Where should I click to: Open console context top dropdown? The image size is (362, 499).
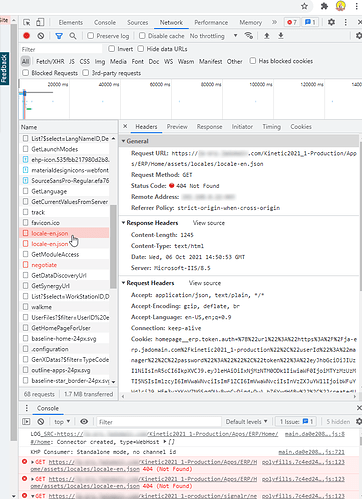click(62, 422)
